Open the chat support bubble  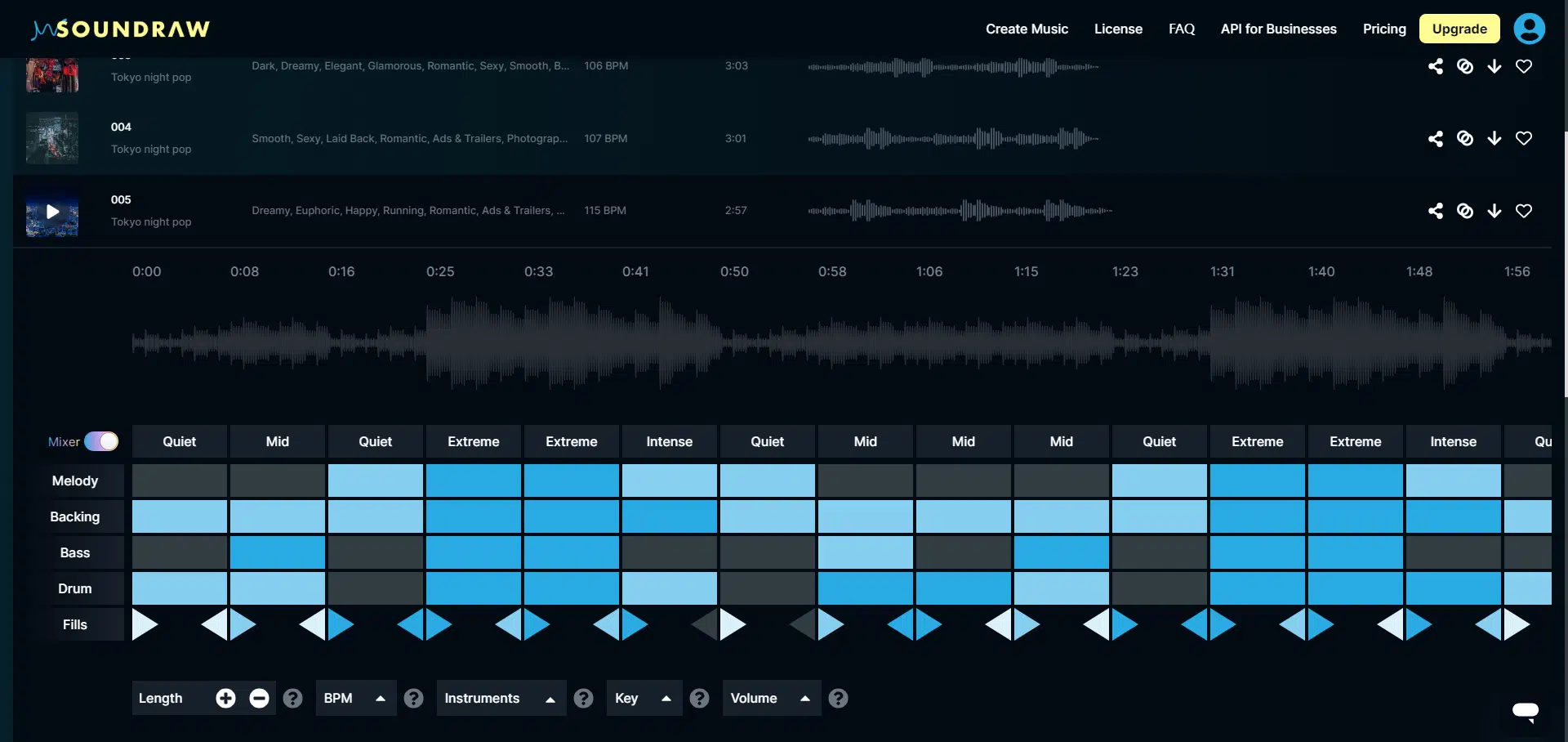1526,712
